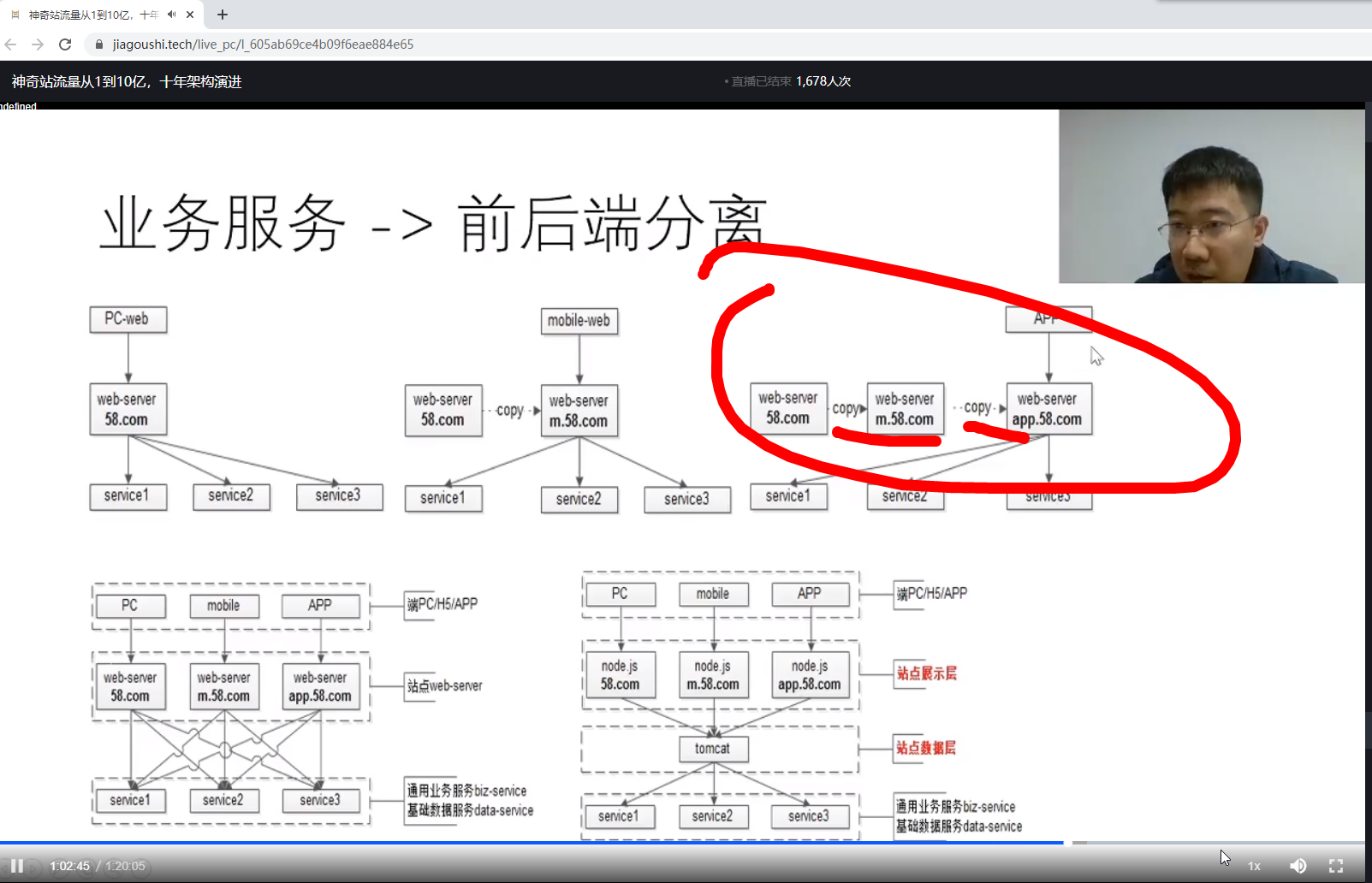Toggle play state with the pause control
This screenshot has width=1372, height=883.
tap(18, 865)
